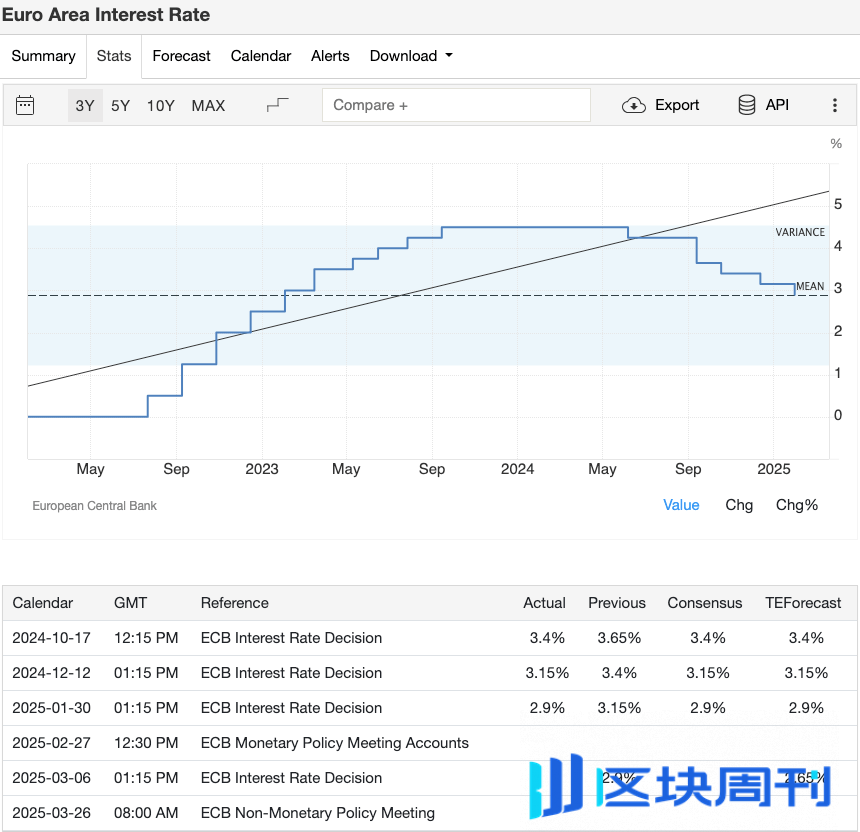The width and height of the screenshot is (860, 832).
Task: Click the API database icon
Action: pyautogui.click(x=746, y=105)
